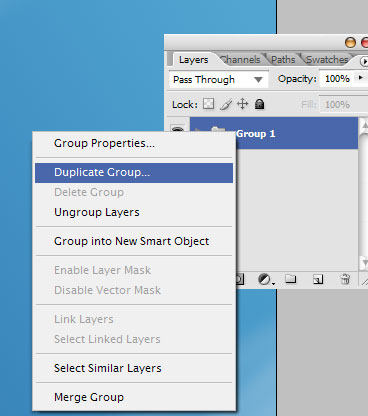The height and width of the screenshot is (416, 368).
Task: Toggle lock image pixels brush icon
Action: [x=226, y=104]
